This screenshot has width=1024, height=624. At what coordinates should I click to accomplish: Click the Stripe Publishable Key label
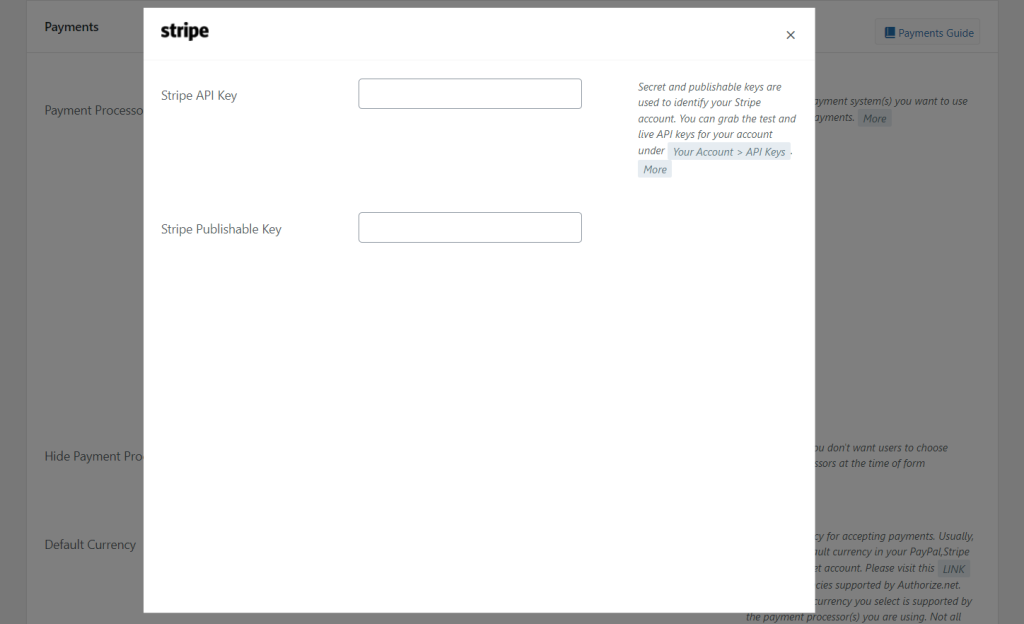(x=221, y=229)
